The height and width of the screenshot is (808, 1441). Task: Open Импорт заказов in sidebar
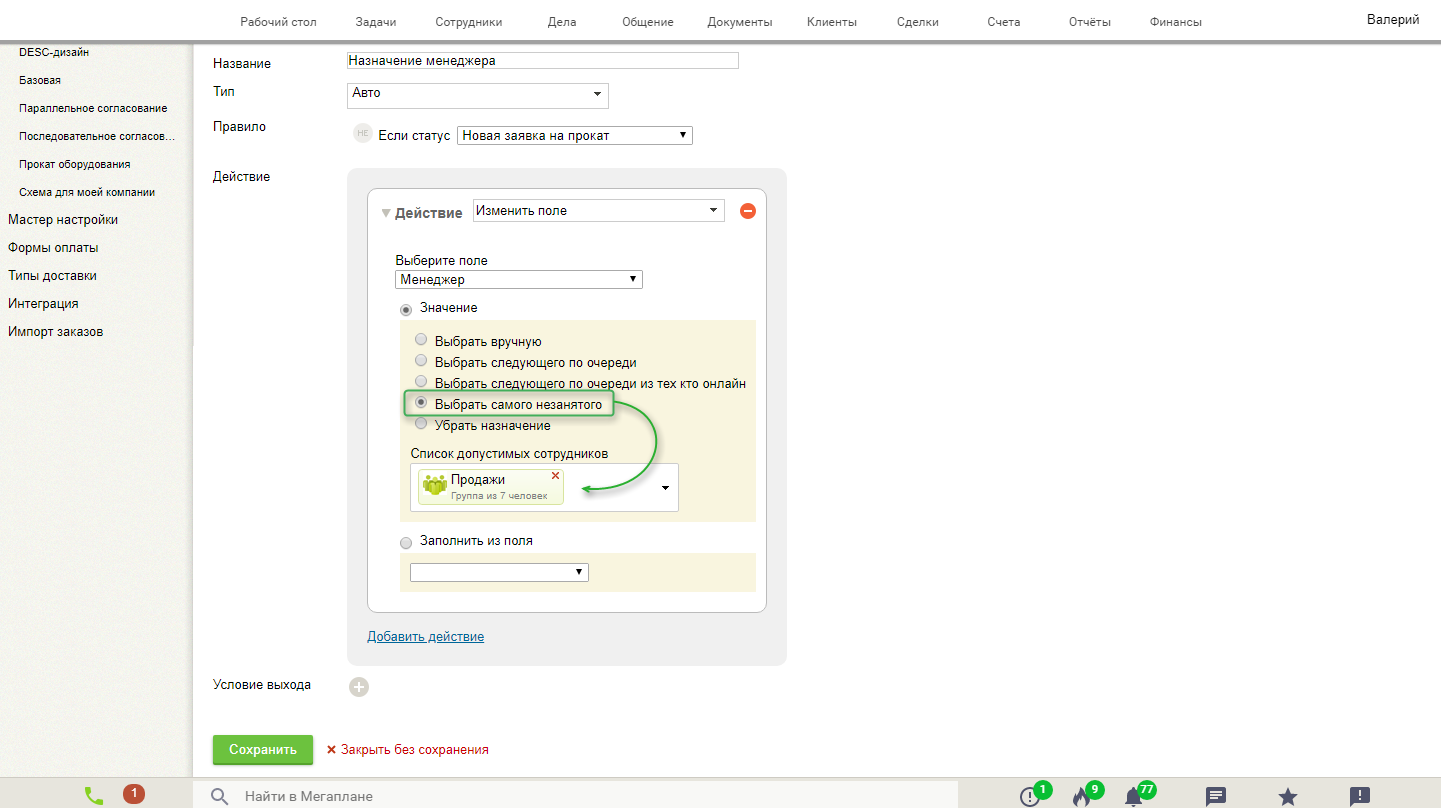pyautogui.click(x=56, y=332)
